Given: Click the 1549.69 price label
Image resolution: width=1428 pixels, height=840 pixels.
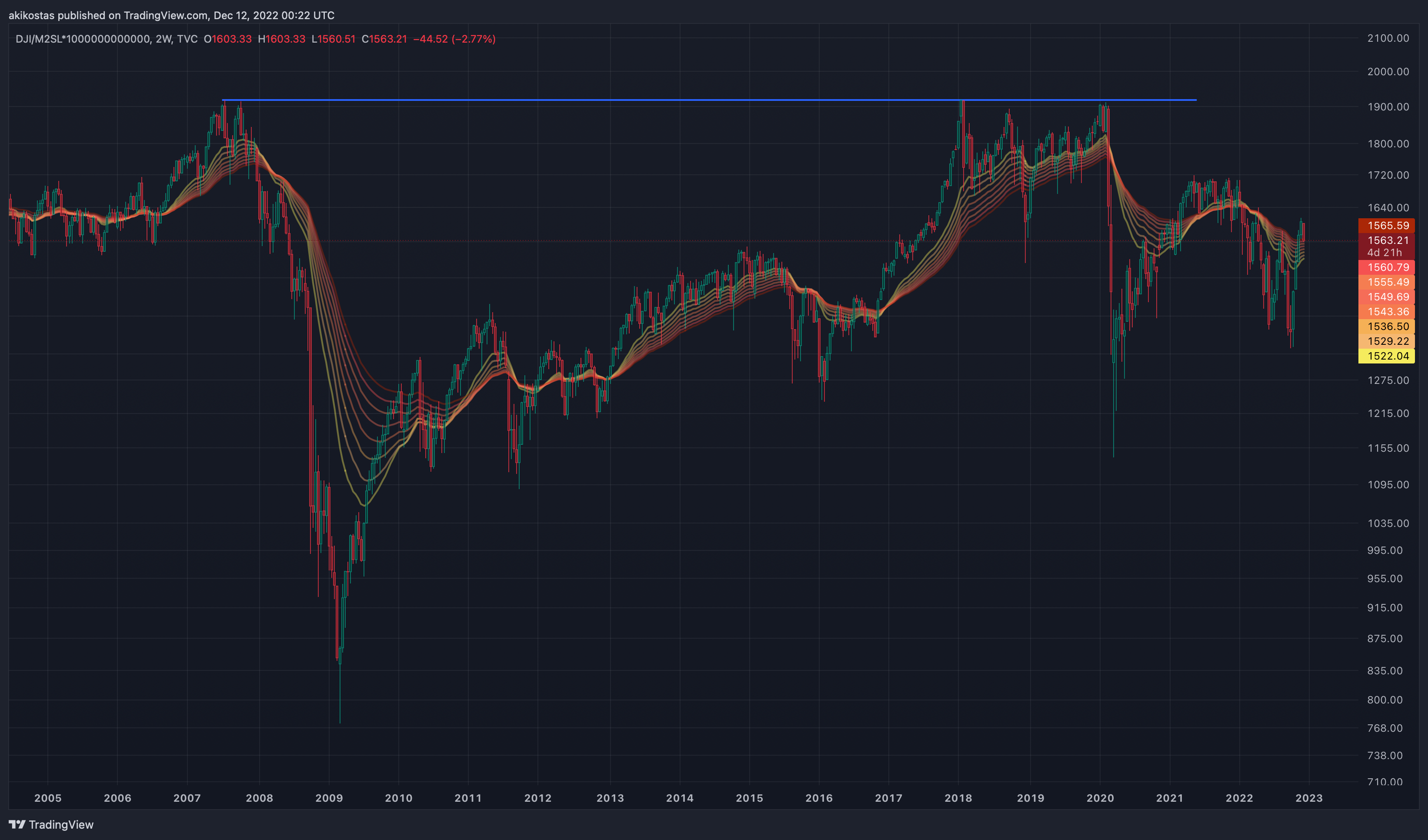Looking at the screenshot, I should pos(1387,297).
